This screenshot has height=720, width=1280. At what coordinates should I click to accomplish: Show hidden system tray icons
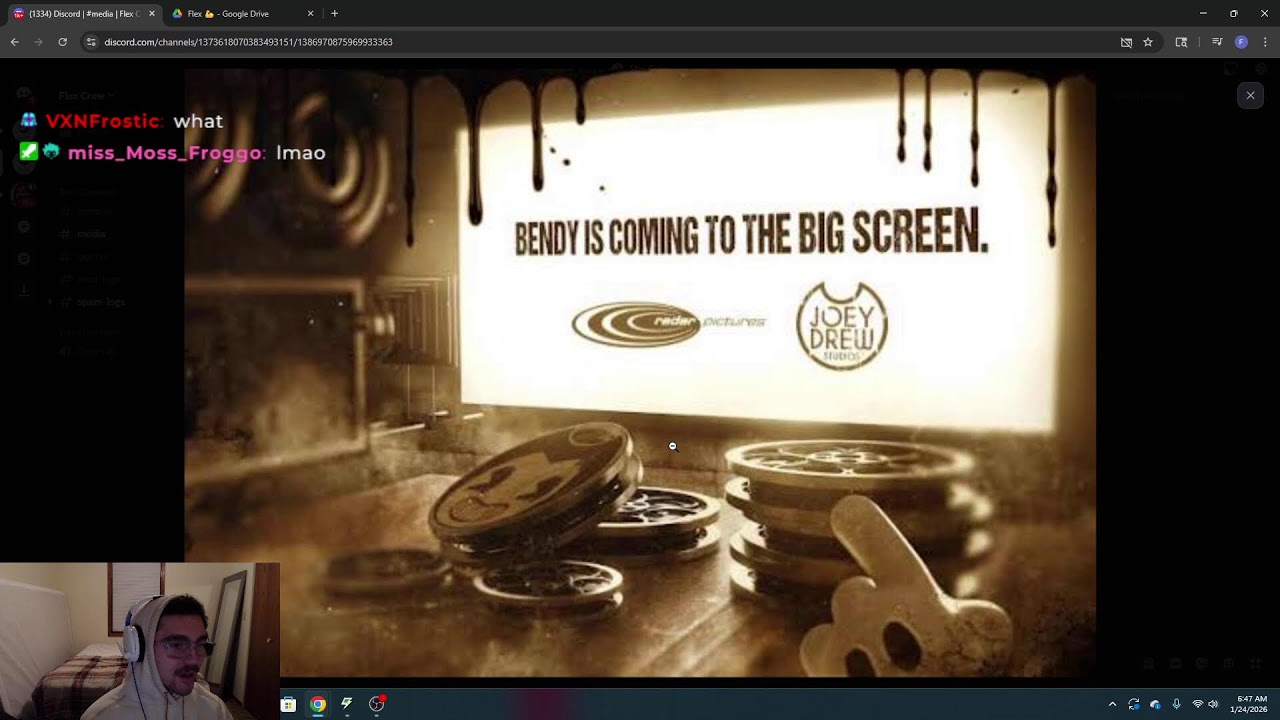[1112, 704]
